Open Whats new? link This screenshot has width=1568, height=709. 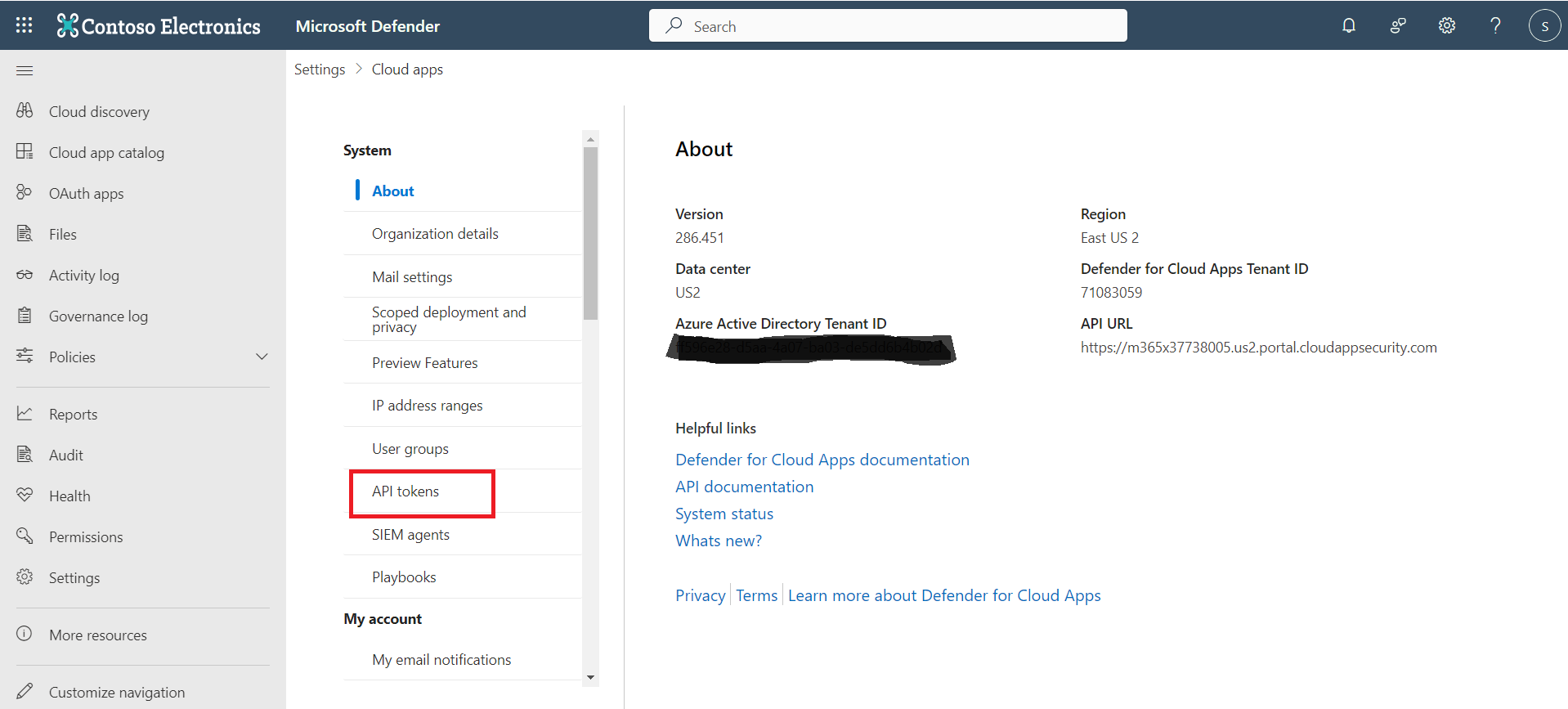click(719, 541)
